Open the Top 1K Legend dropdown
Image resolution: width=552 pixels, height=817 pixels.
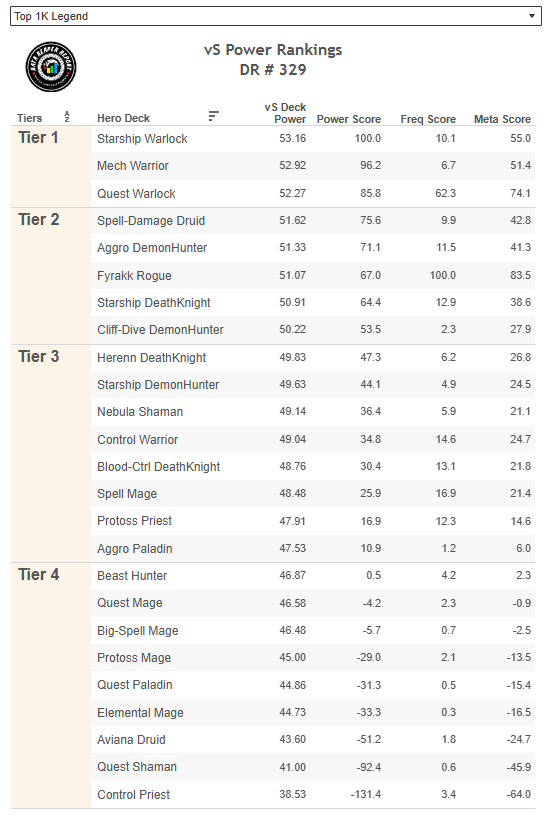276,16
